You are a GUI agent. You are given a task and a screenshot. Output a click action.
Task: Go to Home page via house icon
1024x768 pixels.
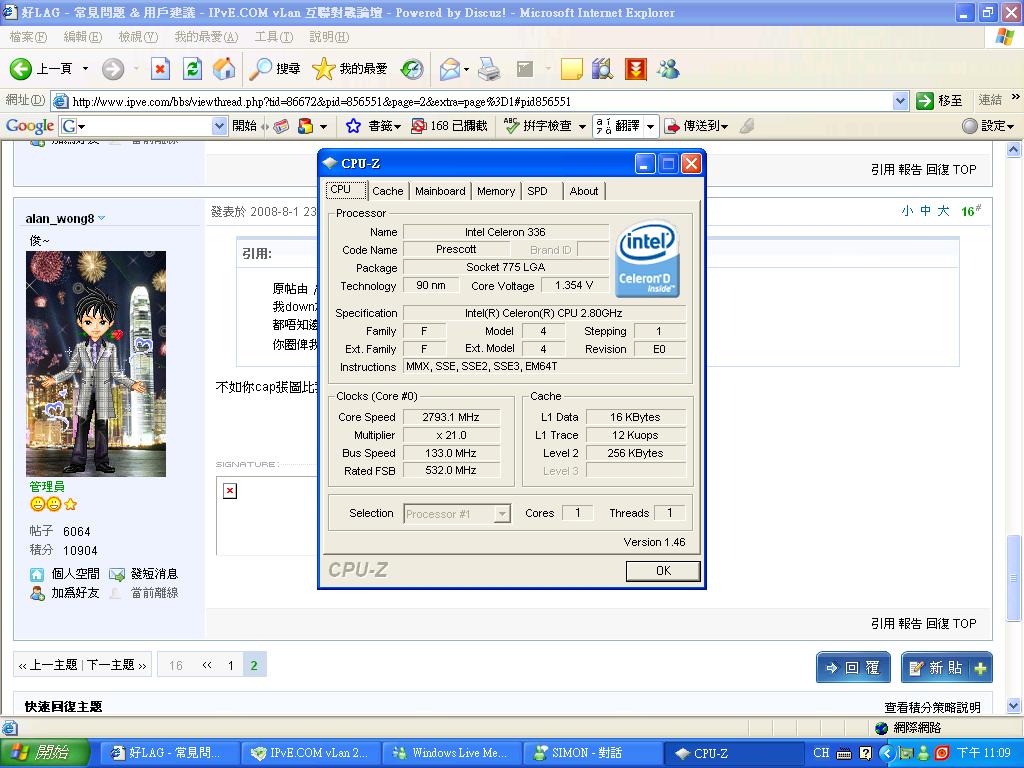click(224, 69)
